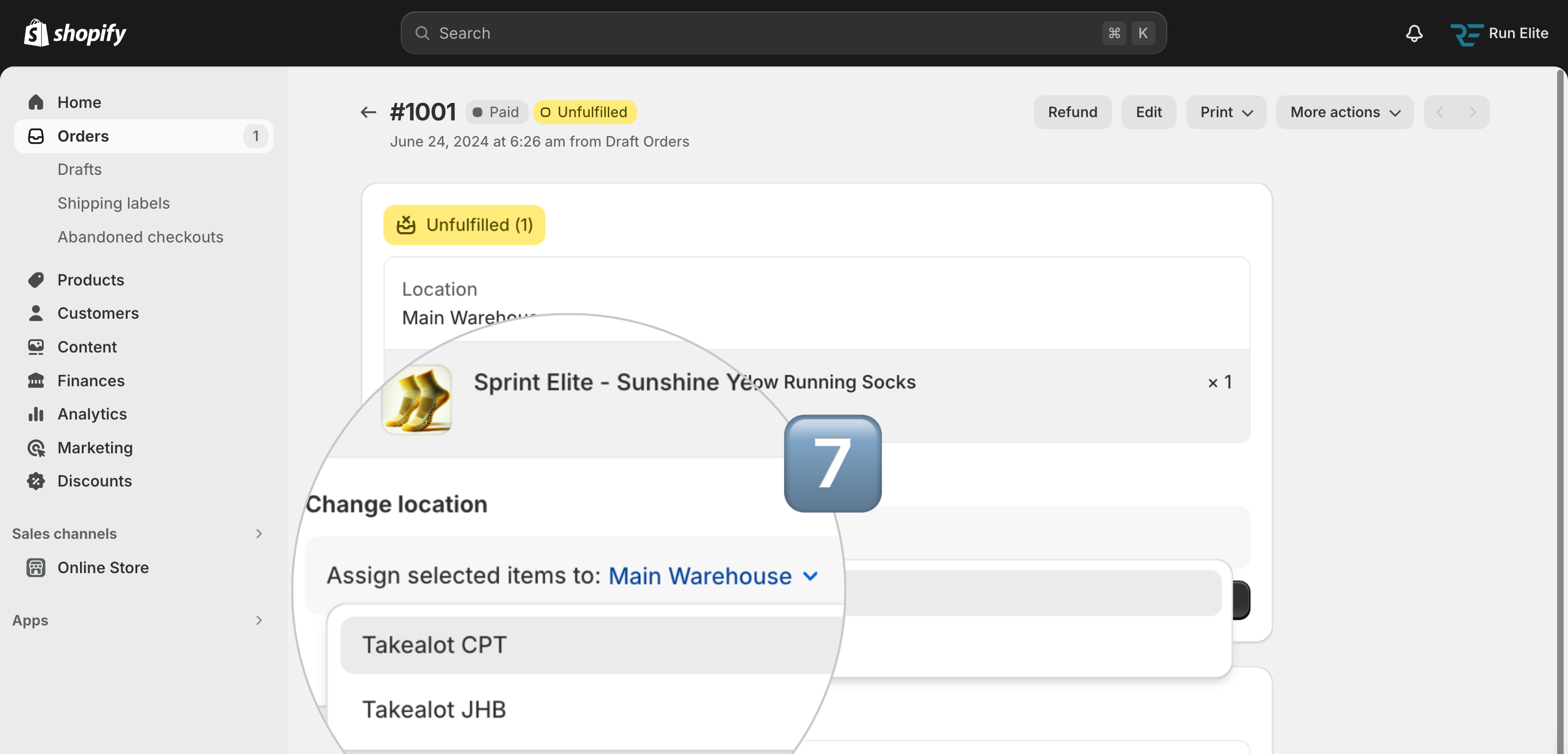Open the Print dropdown
The height and width of the screenshot is (754, 1568).
1226,112
